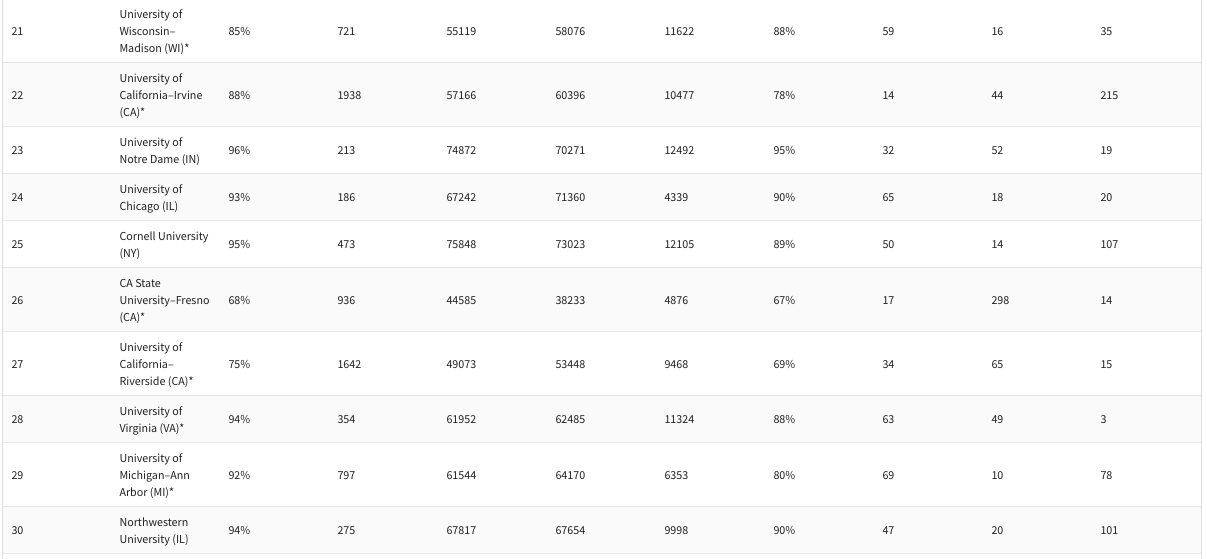Select the 1938 value in Irvine row
This screenshot has width=1207, height=559.
(x=349, y=95)
